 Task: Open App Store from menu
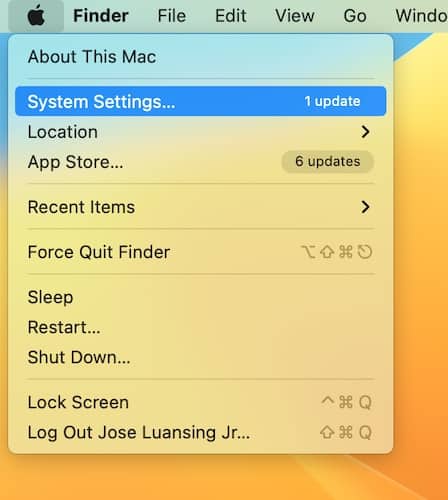click(x=200, y=162)
